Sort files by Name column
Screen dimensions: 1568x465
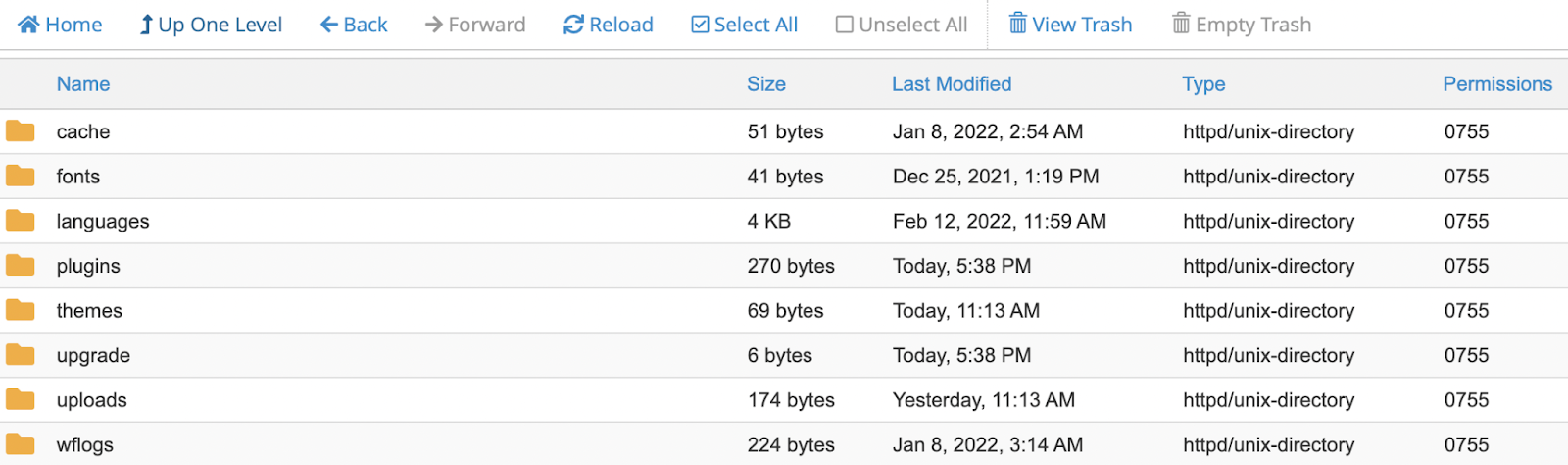pos(83,84)
